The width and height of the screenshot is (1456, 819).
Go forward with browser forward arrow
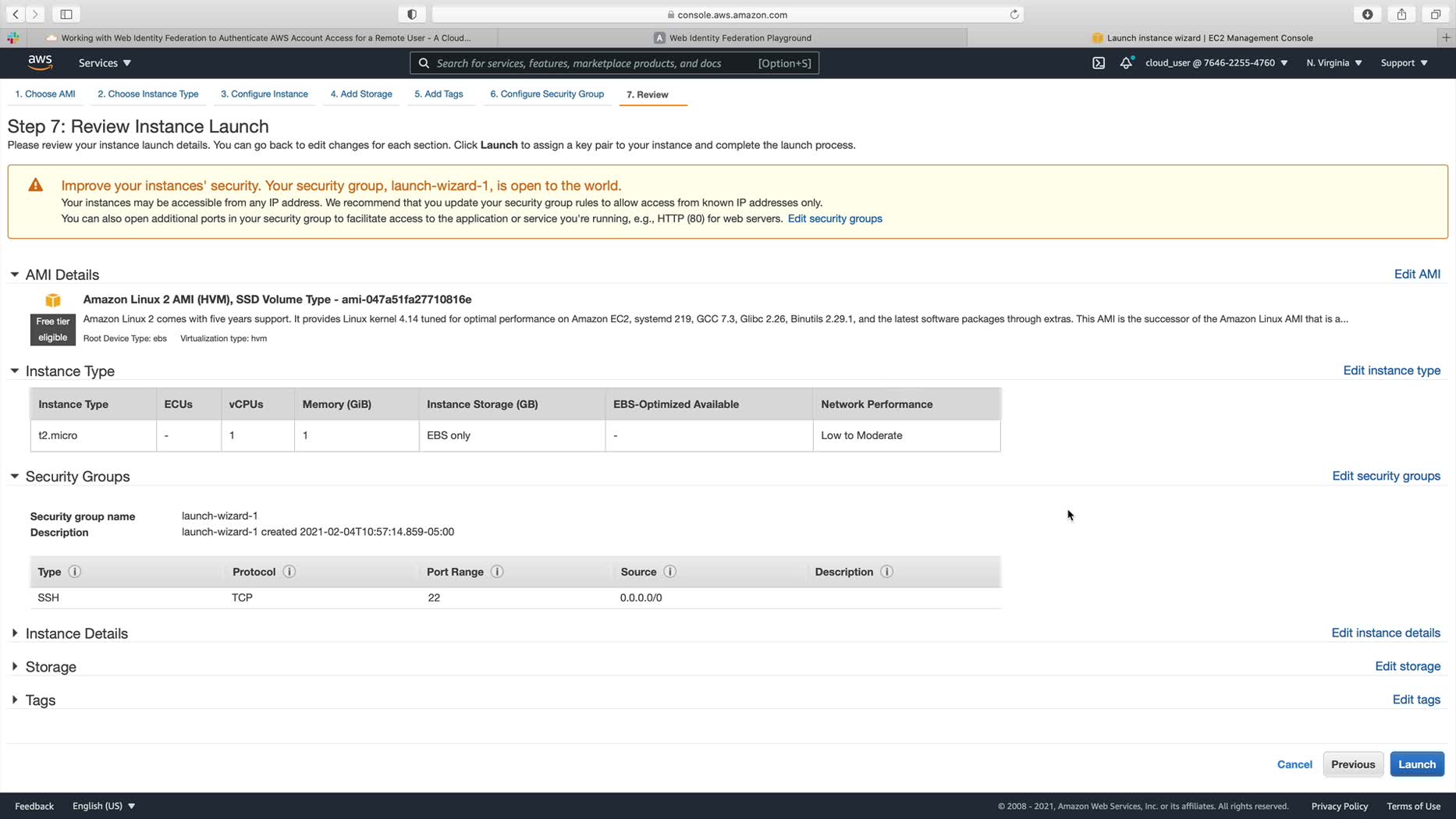[35, 14]
